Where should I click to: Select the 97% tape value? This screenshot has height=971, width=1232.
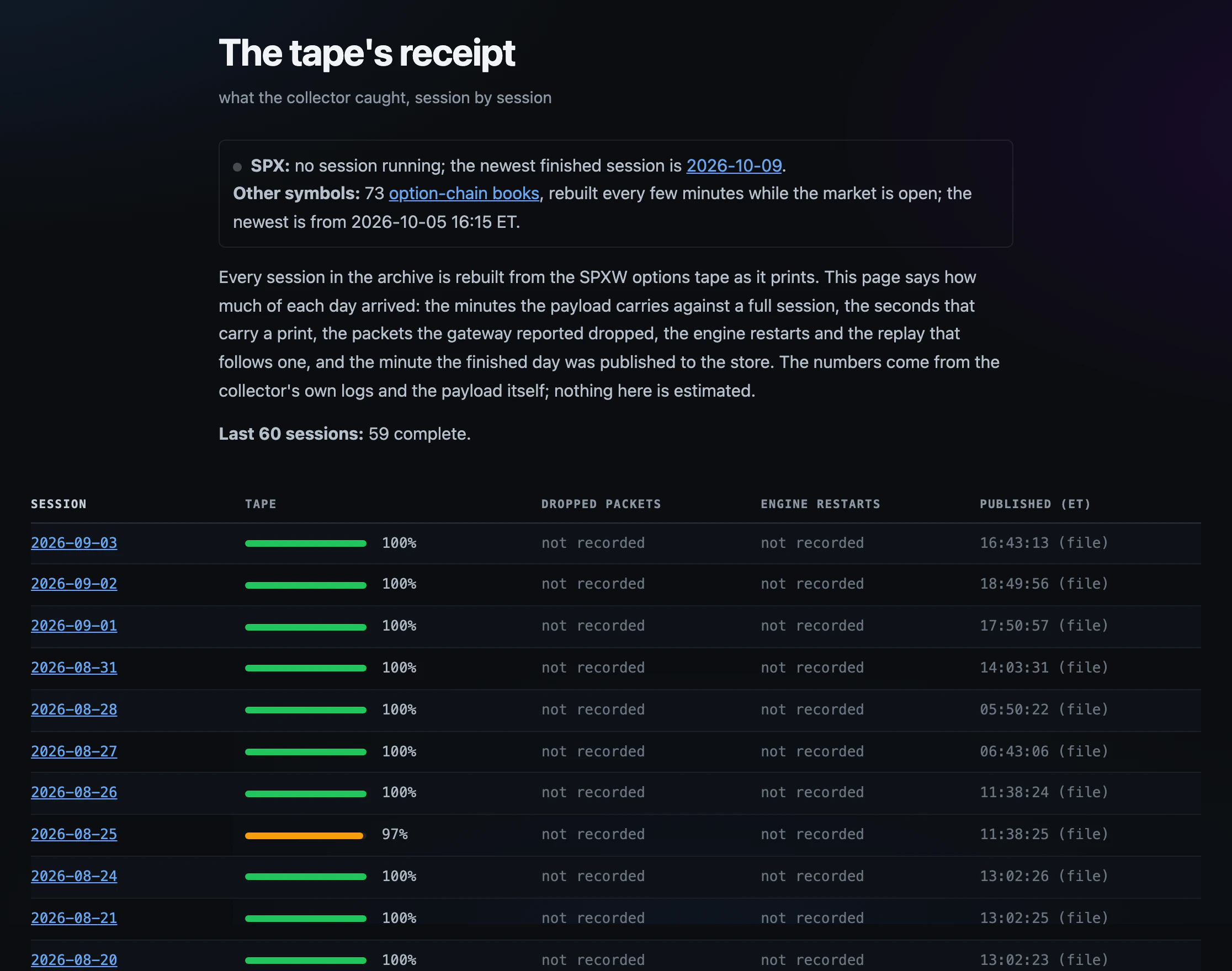(x=395, y=835)
